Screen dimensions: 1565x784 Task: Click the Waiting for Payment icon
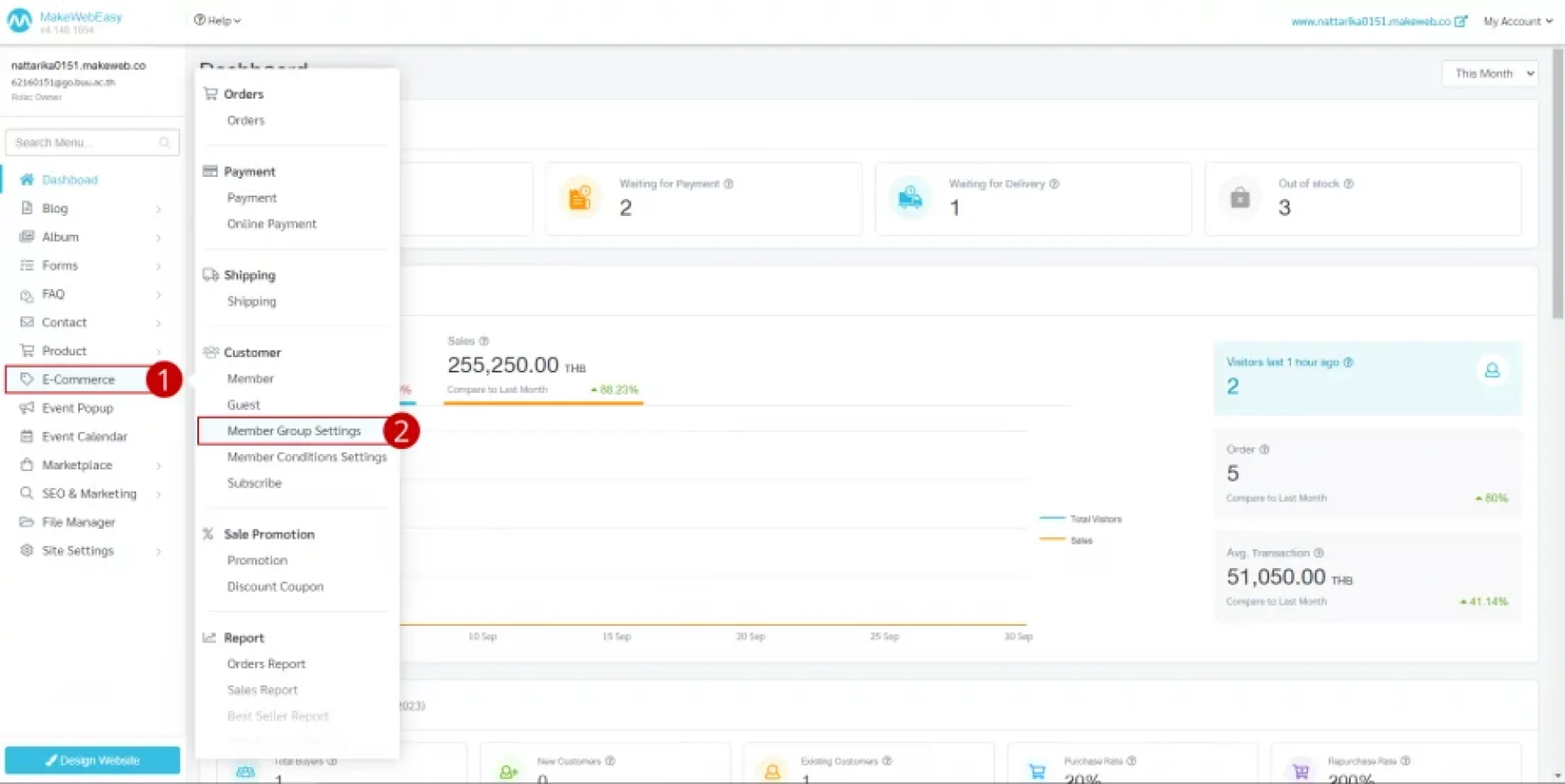point(580,198)
